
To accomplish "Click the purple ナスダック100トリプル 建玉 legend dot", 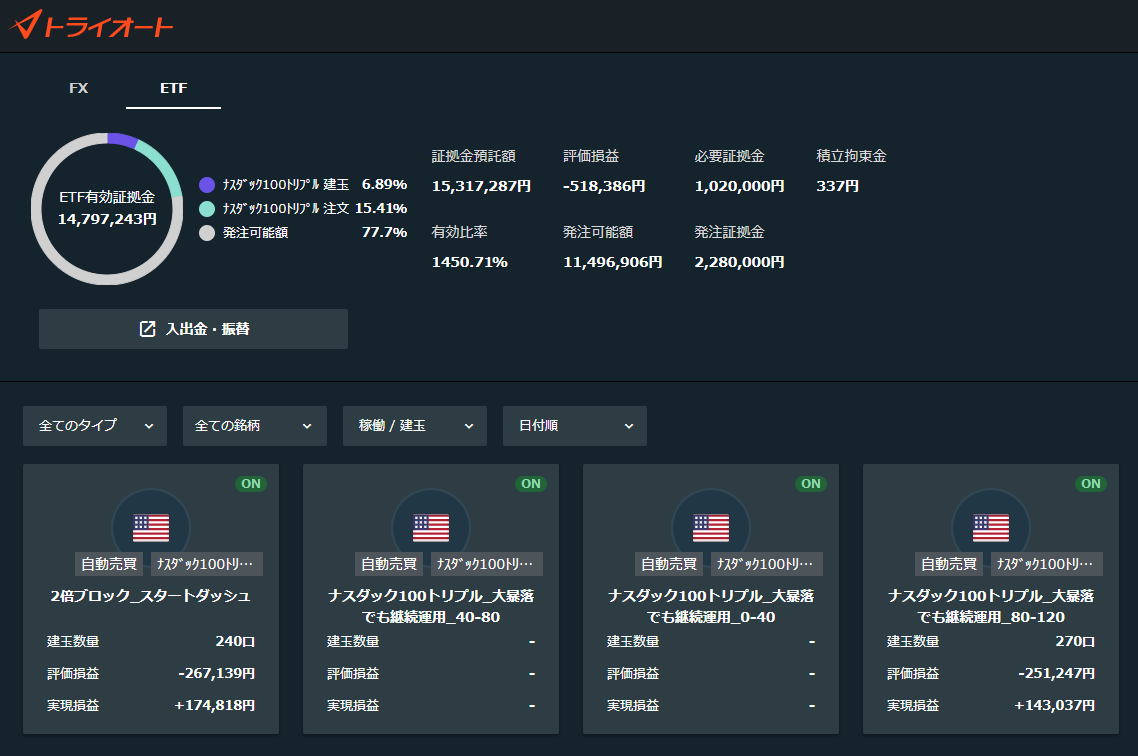I will click(x=207, y=184).
